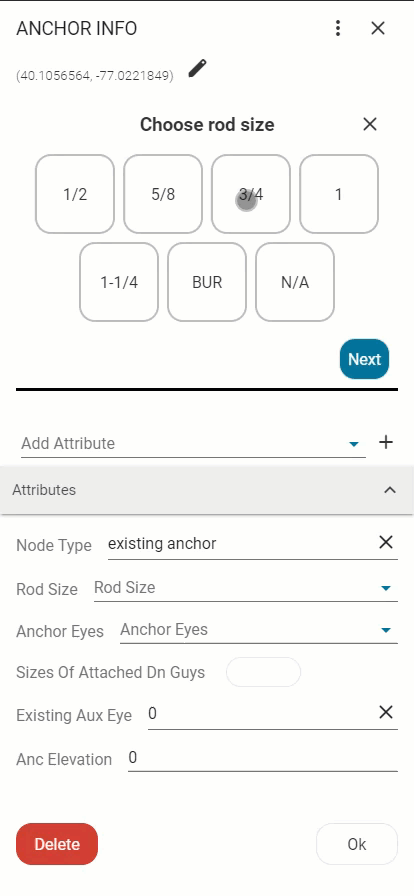414x896 pixels.
Task: Open the Add Attribute dropdown
Action: coord(193,443)
